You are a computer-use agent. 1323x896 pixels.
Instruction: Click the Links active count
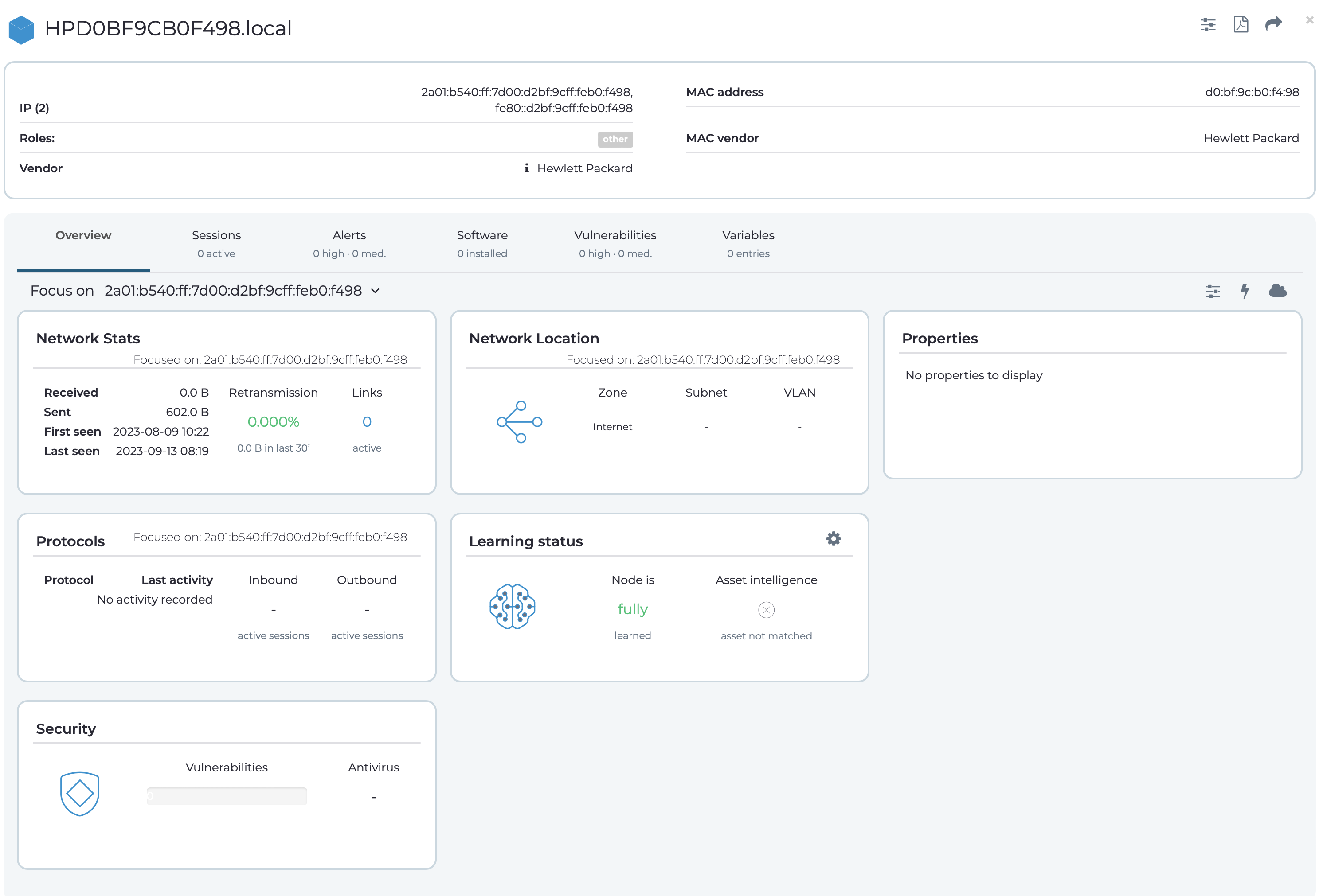pyautogui.click(x=366, y=422)
